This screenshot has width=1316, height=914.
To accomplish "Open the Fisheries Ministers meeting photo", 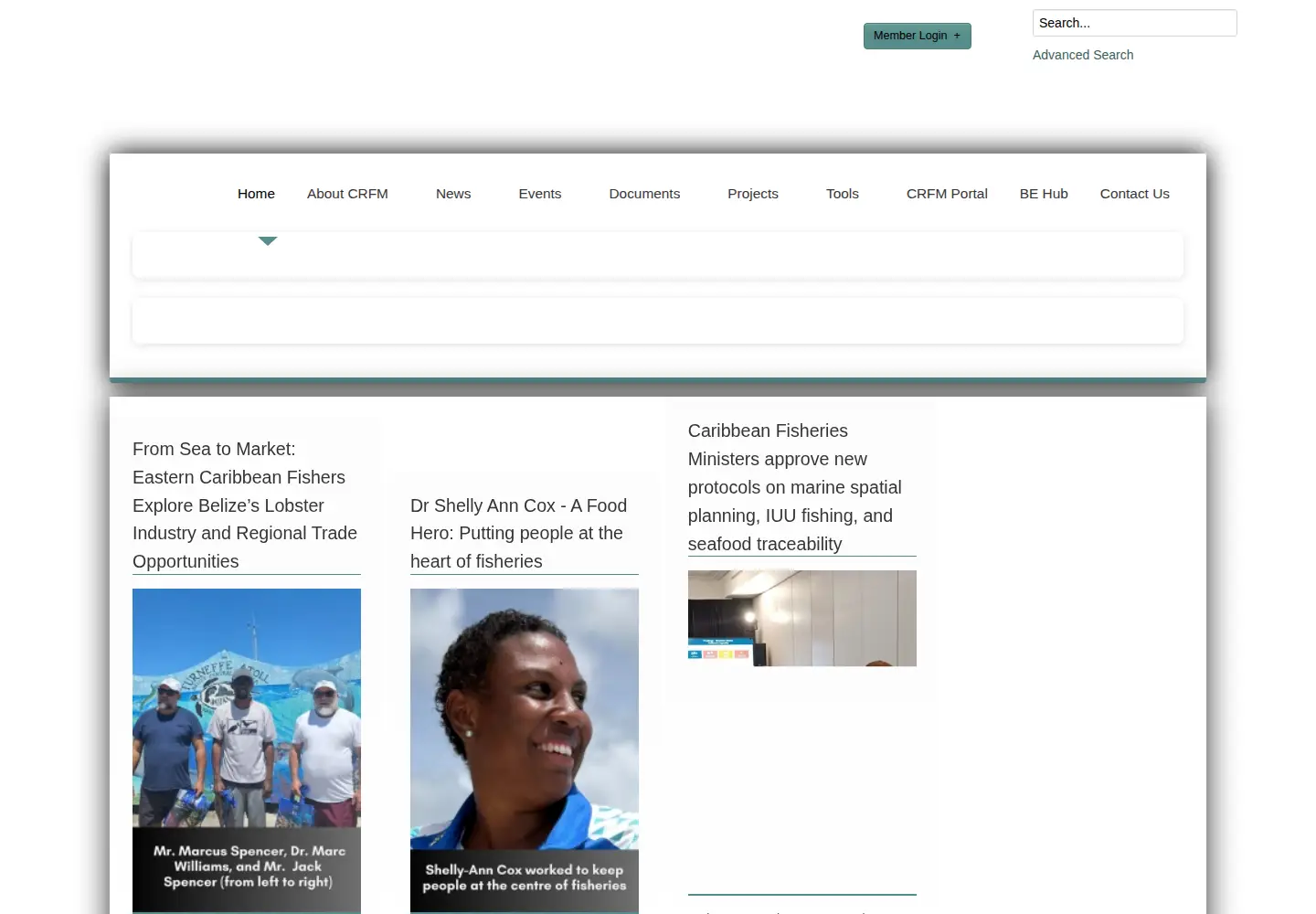I will coord(802,618).
